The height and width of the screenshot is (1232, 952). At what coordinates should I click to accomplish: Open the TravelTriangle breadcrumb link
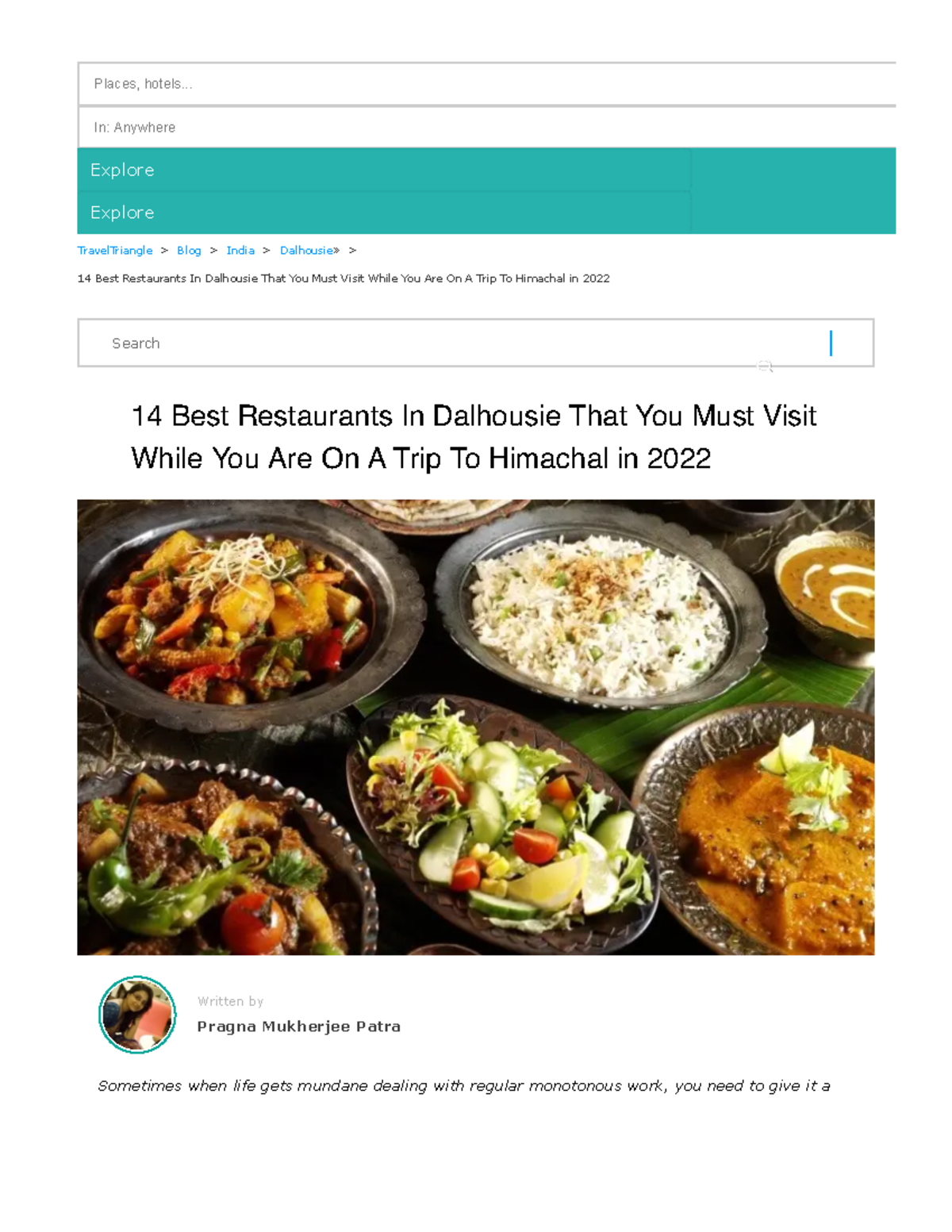point(115,251)
